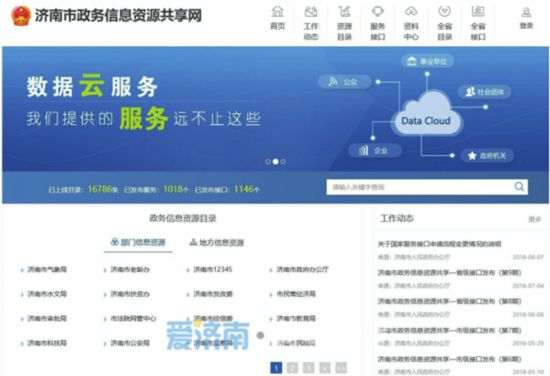Select the 服务接口 navigation icon
Viewport: 550px width, 376px height.
(377, 12)
